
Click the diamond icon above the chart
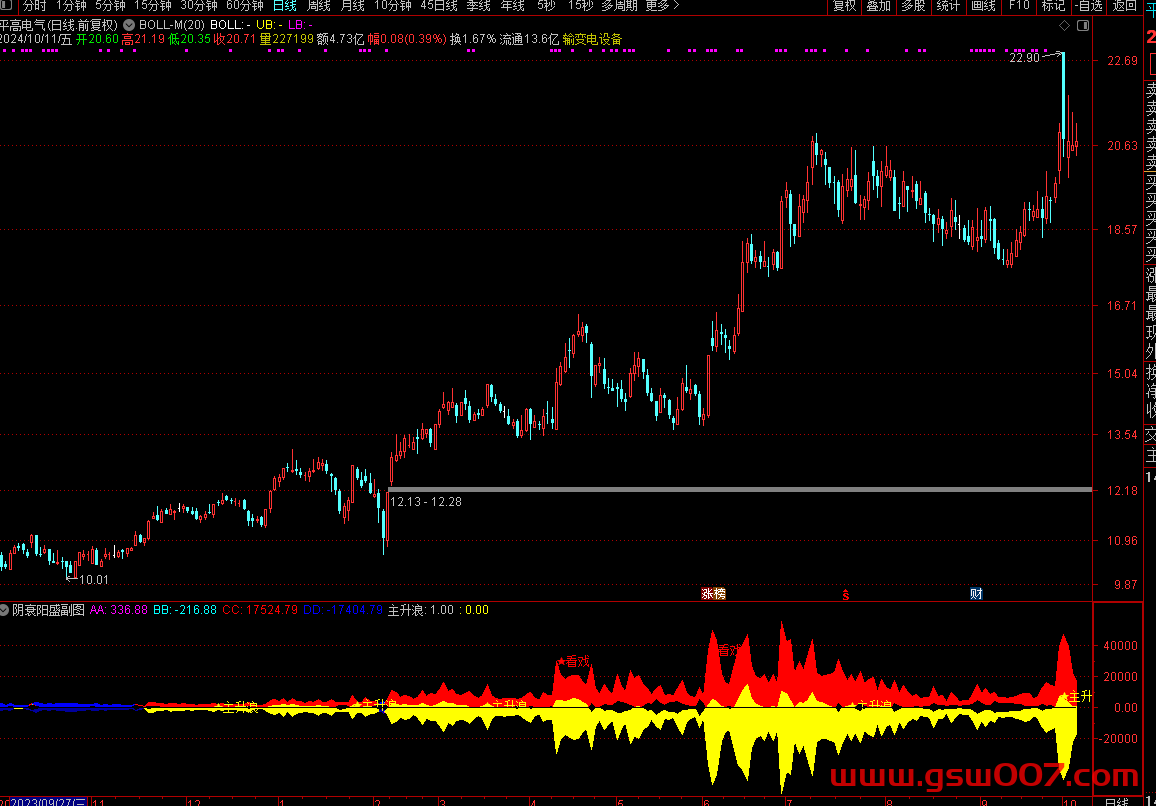1064,26
